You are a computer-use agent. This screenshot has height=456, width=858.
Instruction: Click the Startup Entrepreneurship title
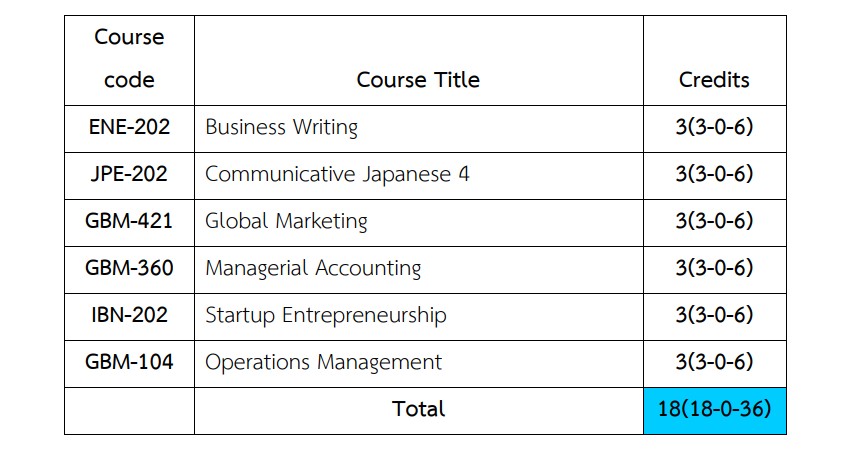tap(325, 315)
